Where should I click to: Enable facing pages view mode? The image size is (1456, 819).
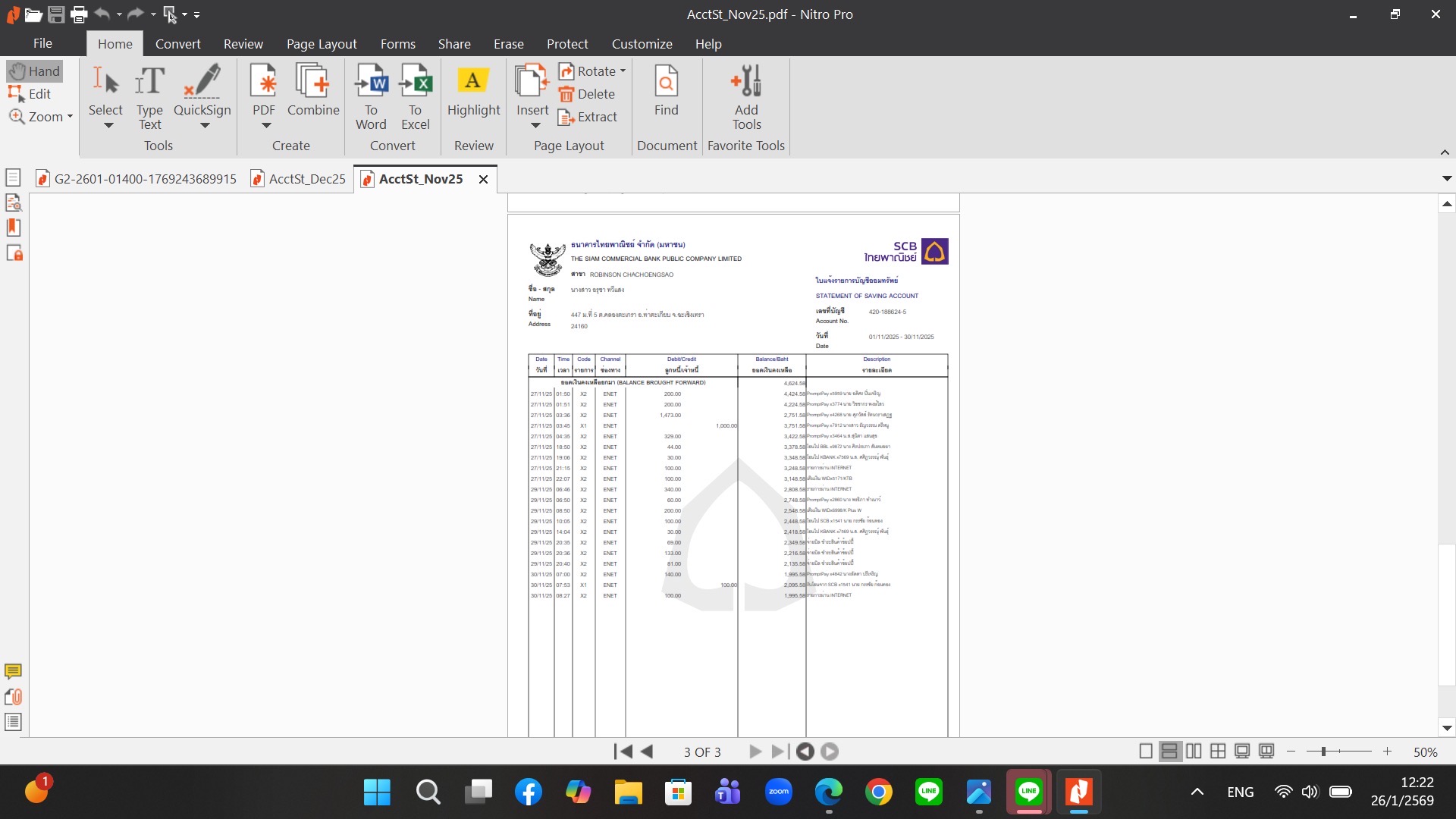pos(1194,752)
